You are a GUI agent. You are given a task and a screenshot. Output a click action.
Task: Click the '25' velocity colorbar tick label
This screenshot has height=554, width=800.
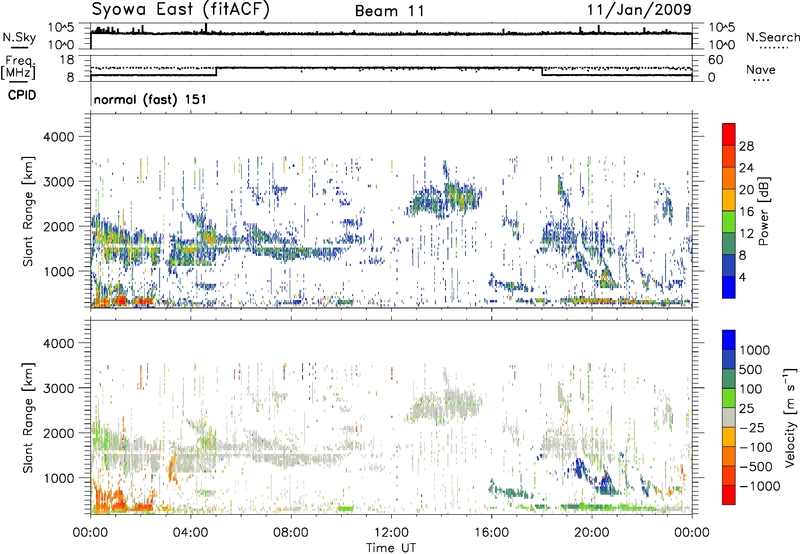747,409
